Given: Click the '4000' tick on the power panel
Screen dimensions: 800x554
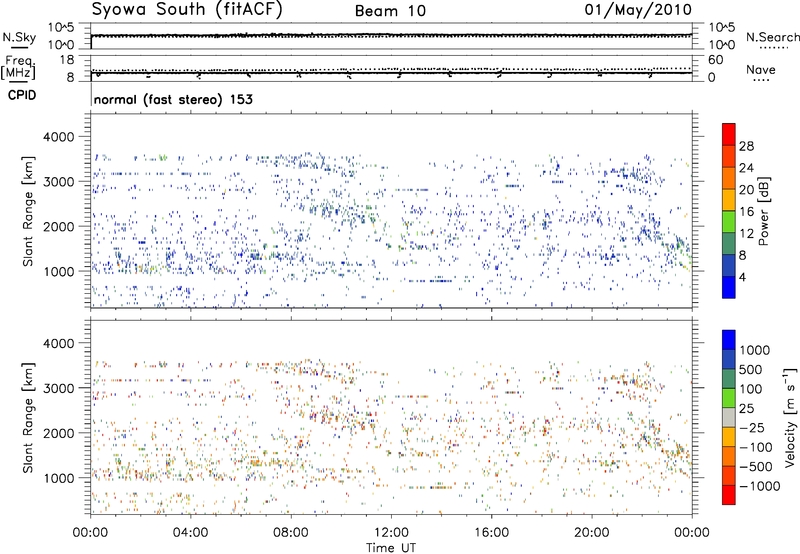Looking at the screenshot, I should (59, 137).
